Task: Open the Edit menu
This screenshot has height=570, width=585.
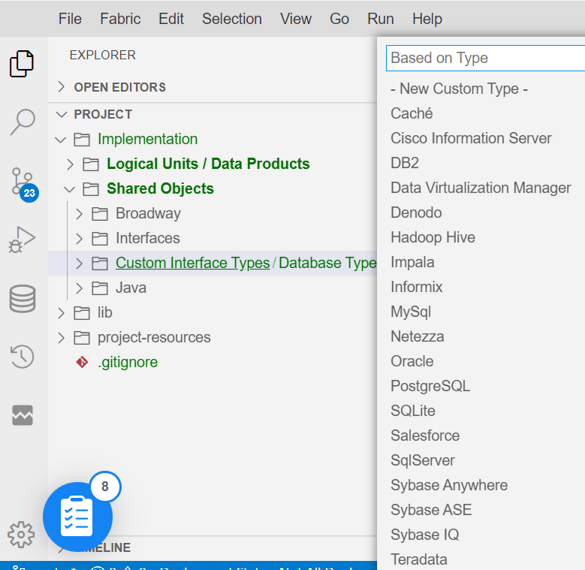Action: tap(171, 19)
